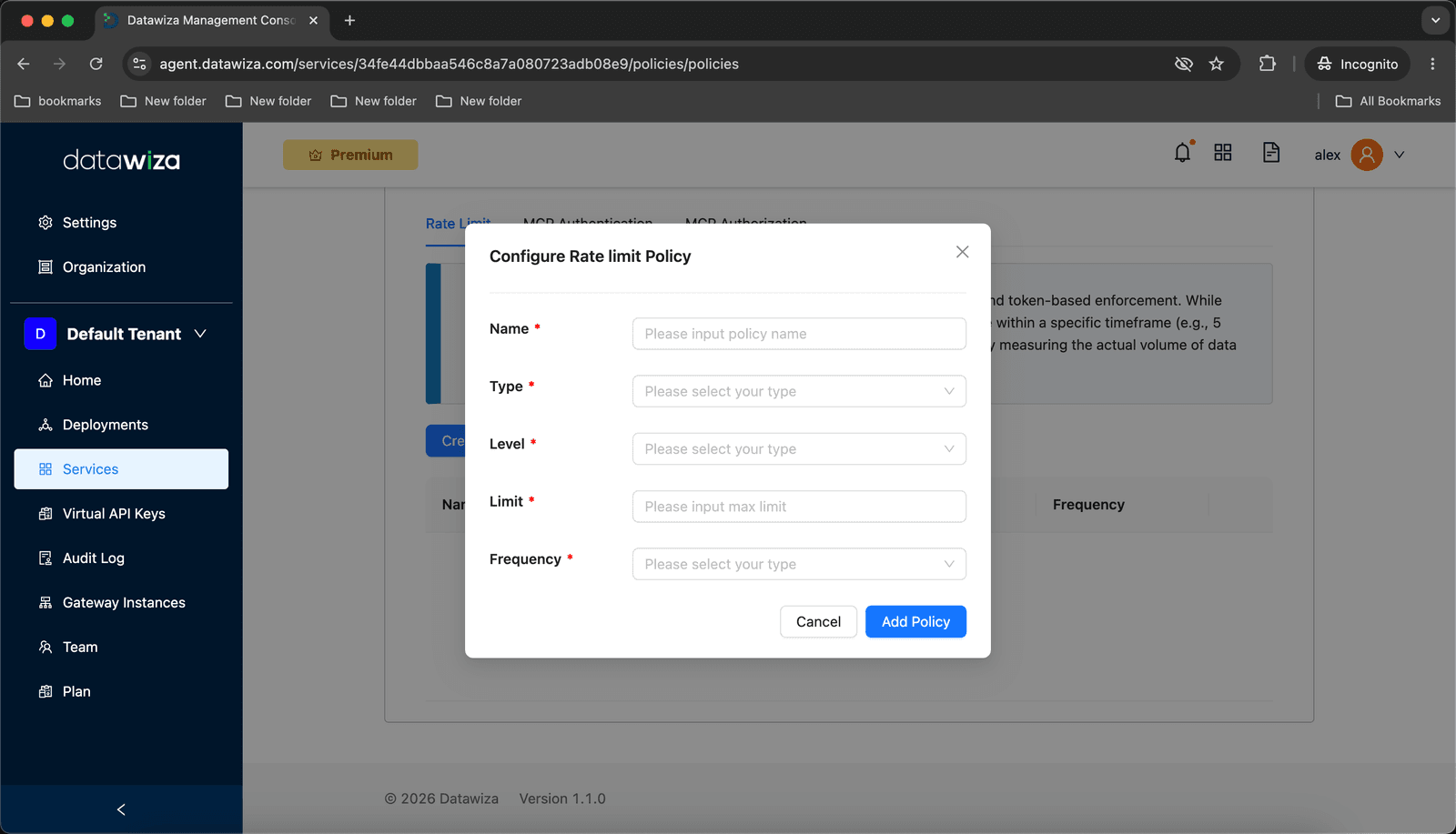Open the tab search dropdown
1456x834 pixels.
click(1435, 20)
